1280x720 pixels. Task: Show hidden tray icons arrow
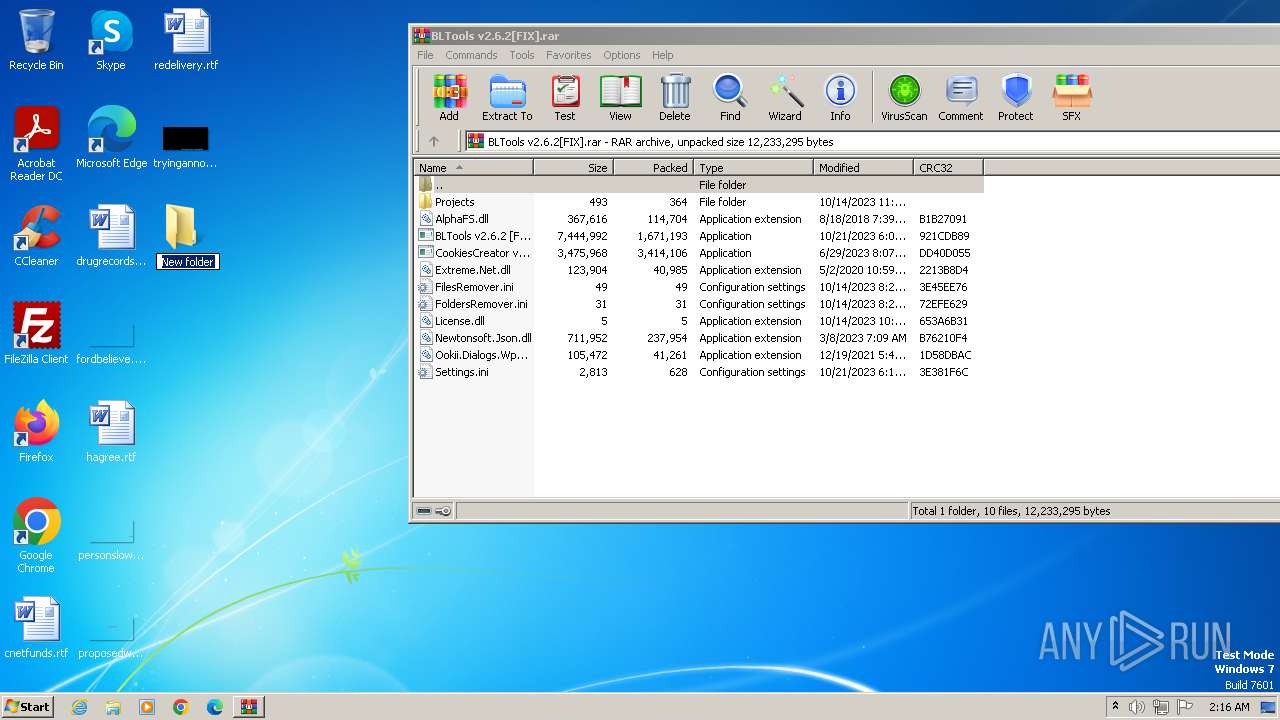(1115, 707)
